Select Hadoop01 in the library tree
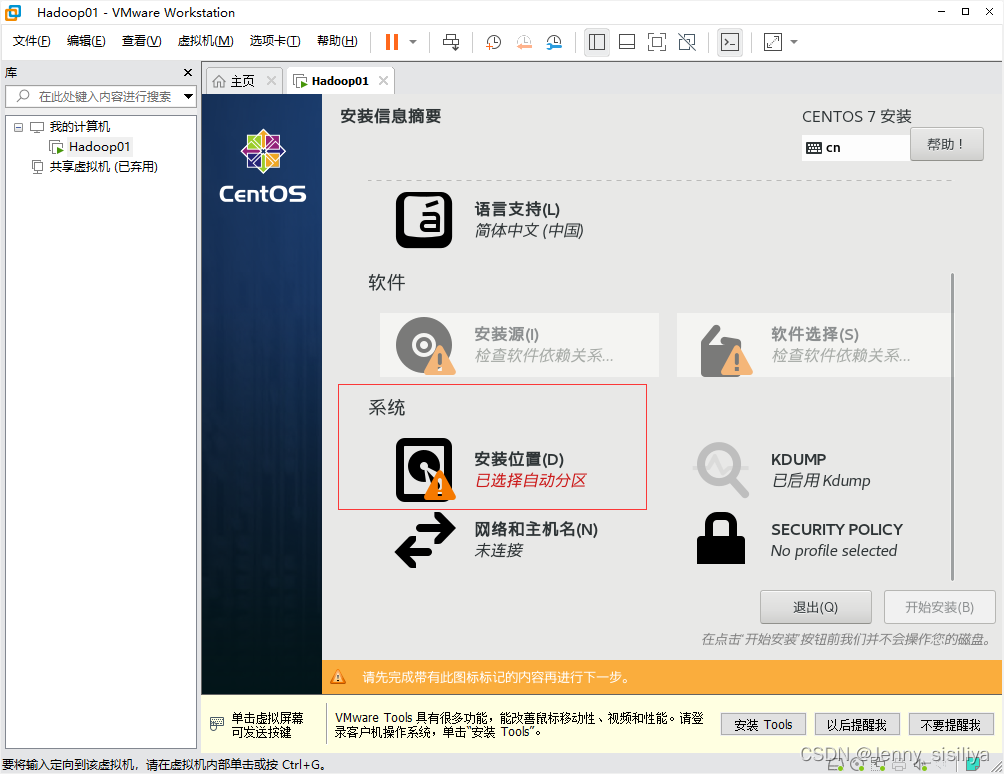Image resolution: width=1004 pixels, height=774 pixels. click(x=99, y=147)
